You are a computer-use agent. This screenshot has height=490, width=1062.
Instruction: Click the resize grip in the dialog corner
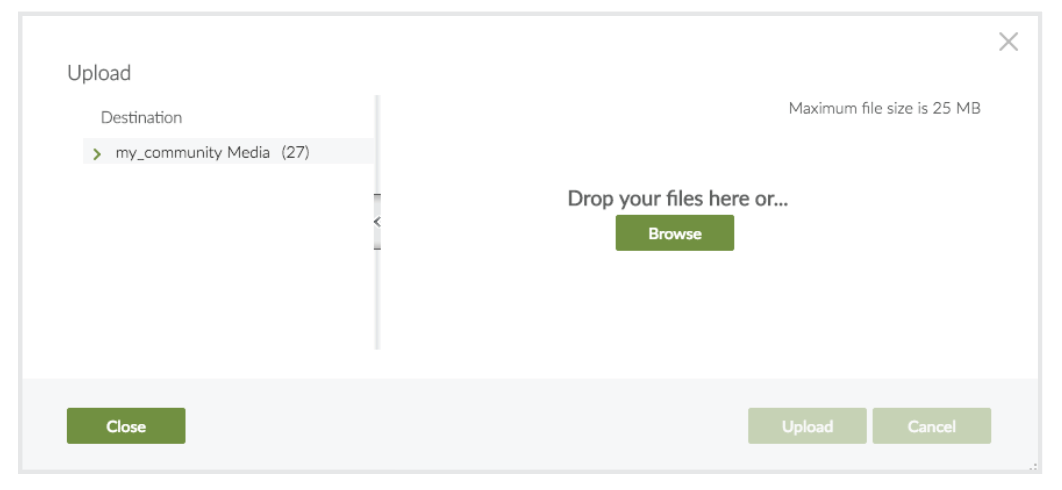[x=1030, y=465]
